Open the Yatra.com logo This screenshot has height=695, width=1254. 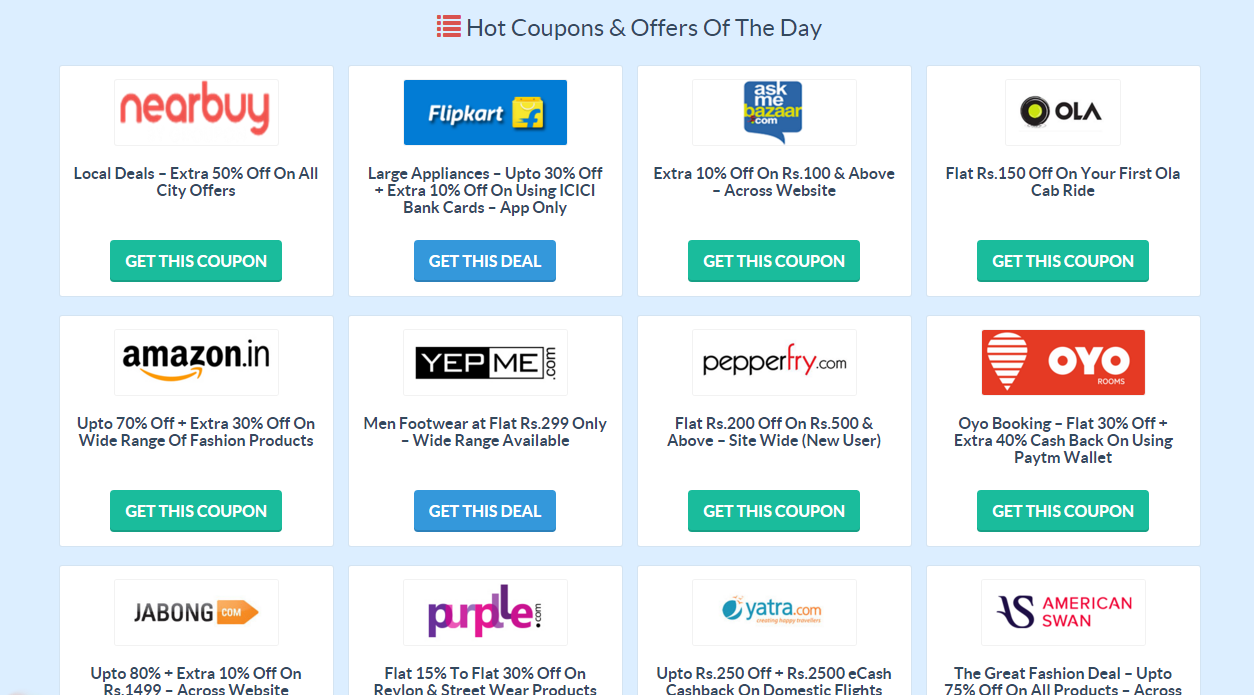coord(774,612)
